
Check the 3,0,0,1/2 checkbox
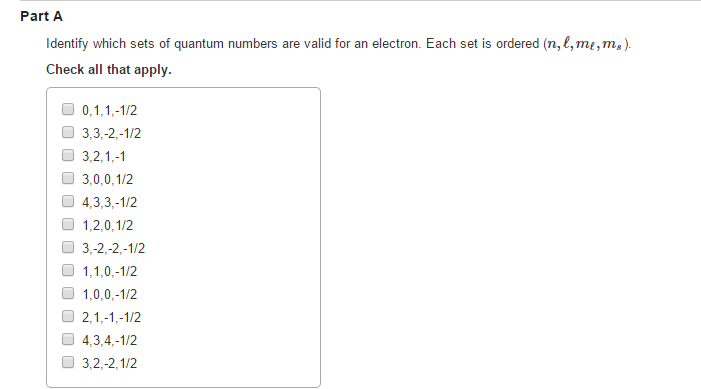tap(68, 178)
